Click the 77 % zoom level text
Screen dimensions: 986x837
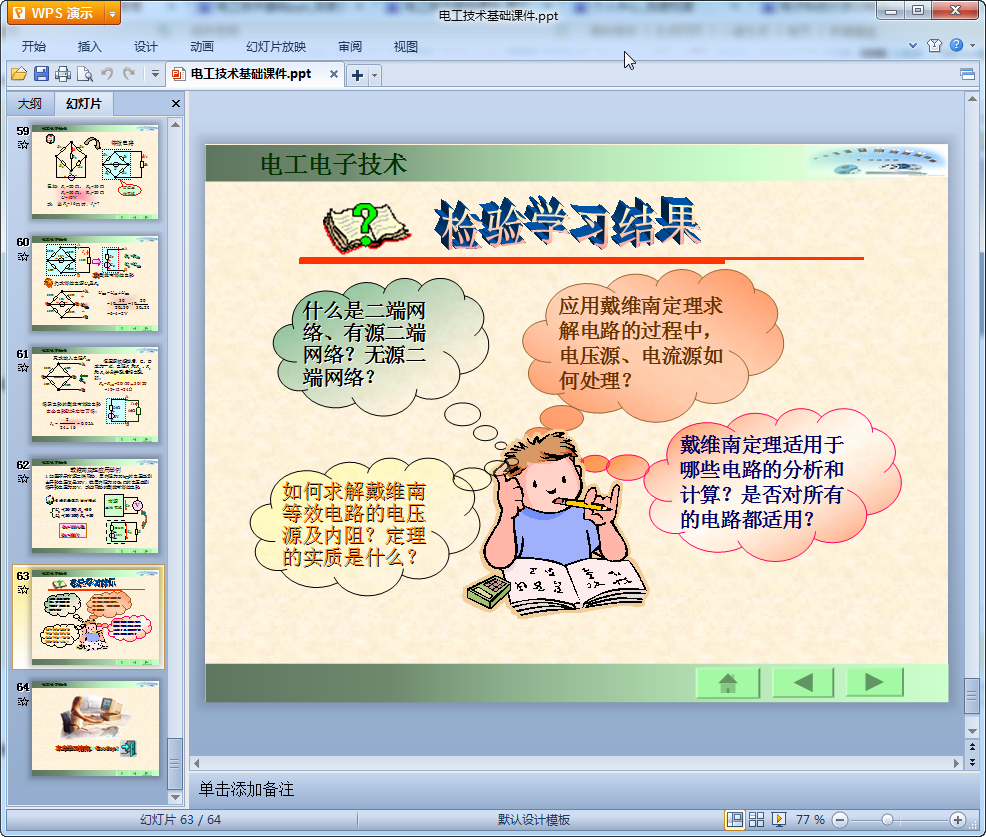tap(810, 820)
